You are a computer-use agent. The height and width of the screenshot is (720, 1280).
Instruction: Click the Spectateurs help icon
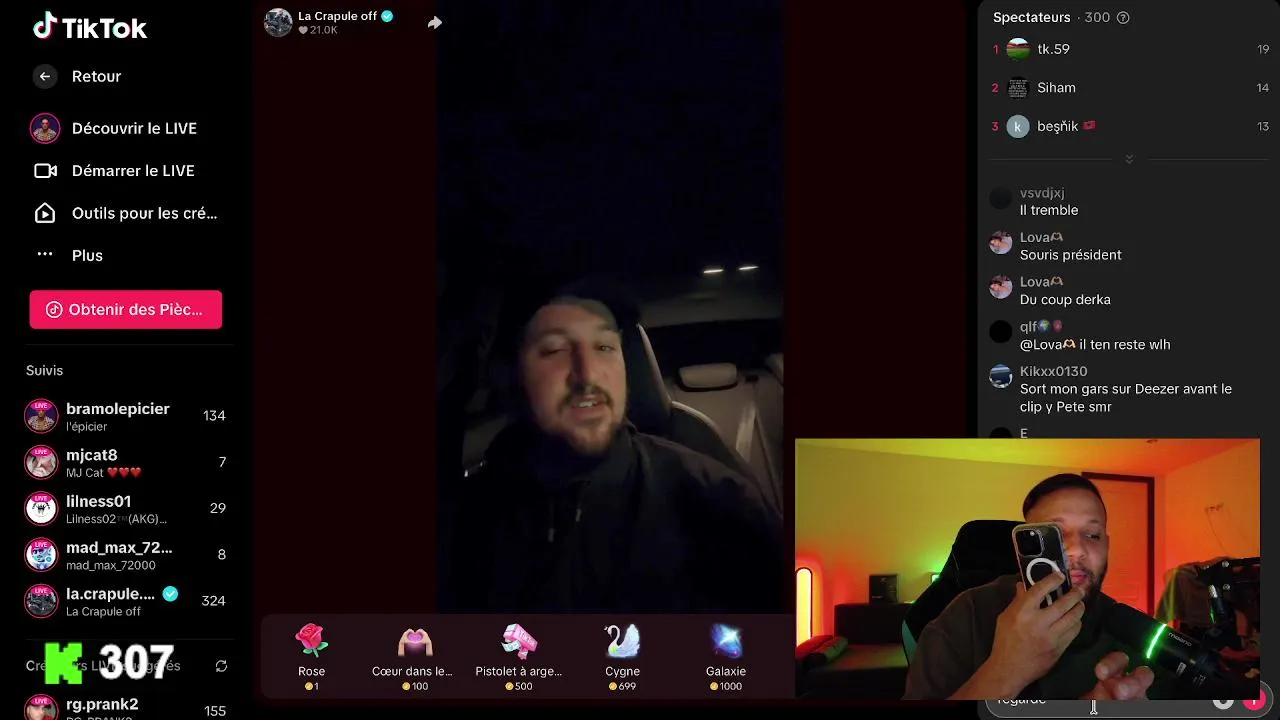point(1123,17)
